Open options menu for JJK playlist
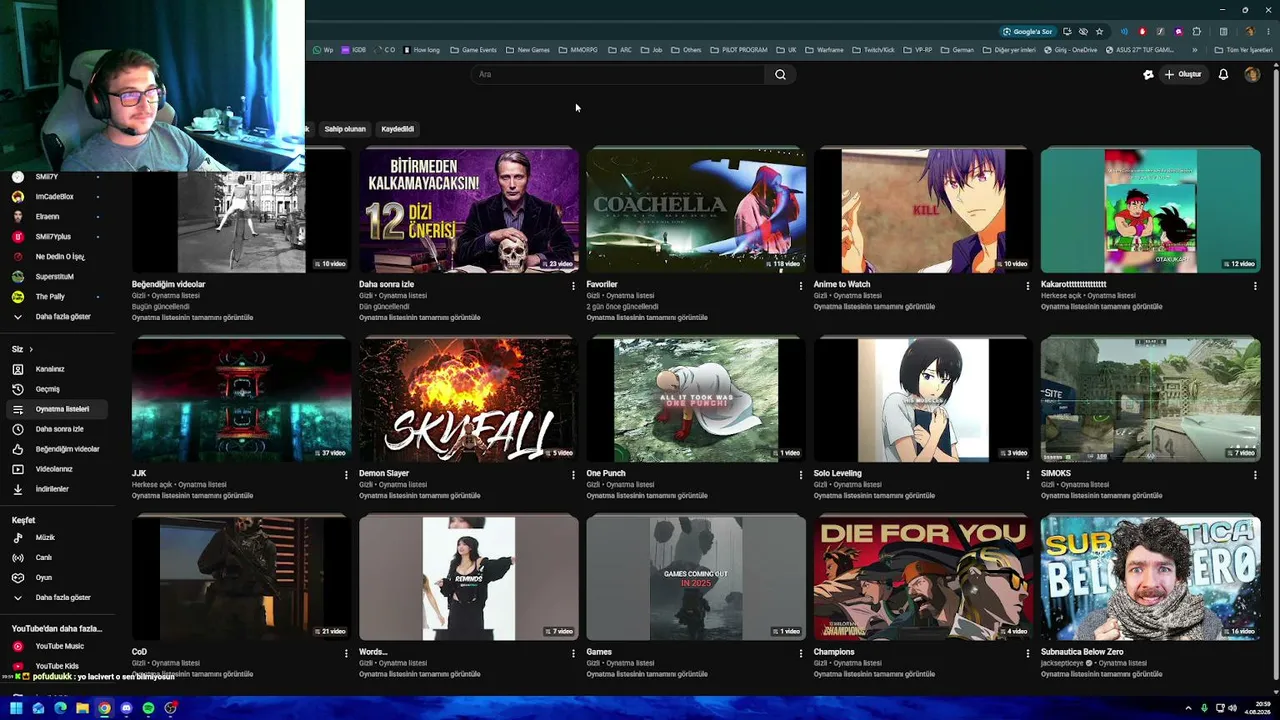The image size is (1280, 720). pos(346,475)
